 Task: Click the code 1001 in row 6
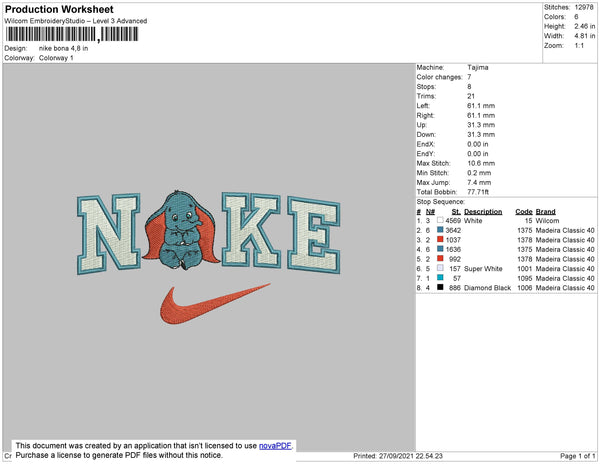[x=525, y=269]
